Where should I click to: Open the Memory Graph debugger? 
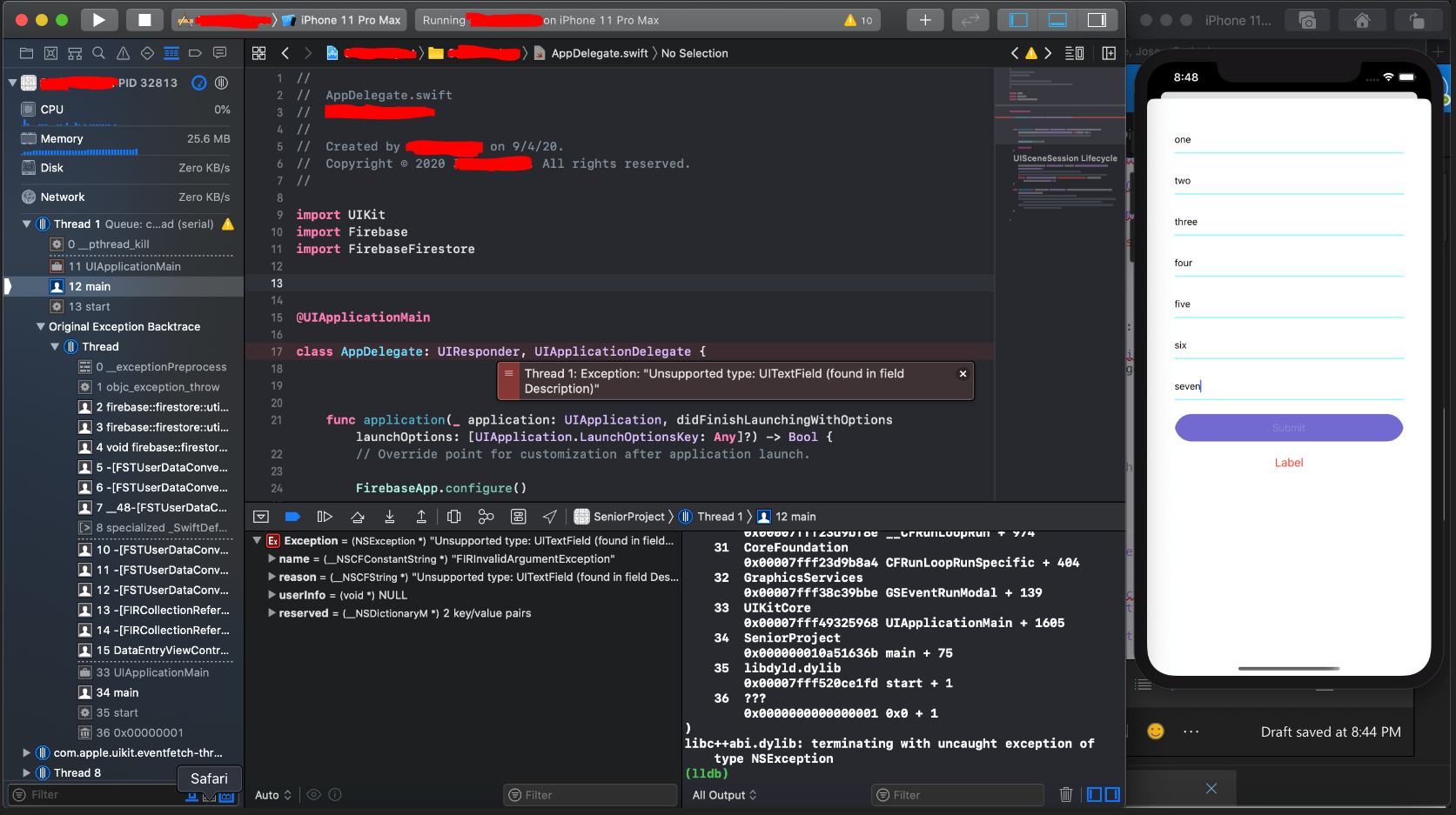tap(486, 516)
